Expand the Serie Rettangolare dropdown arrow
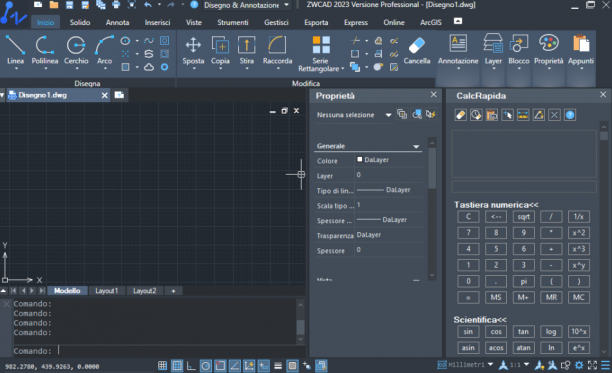The image size is (612, 373). click(x=343, y=69)
